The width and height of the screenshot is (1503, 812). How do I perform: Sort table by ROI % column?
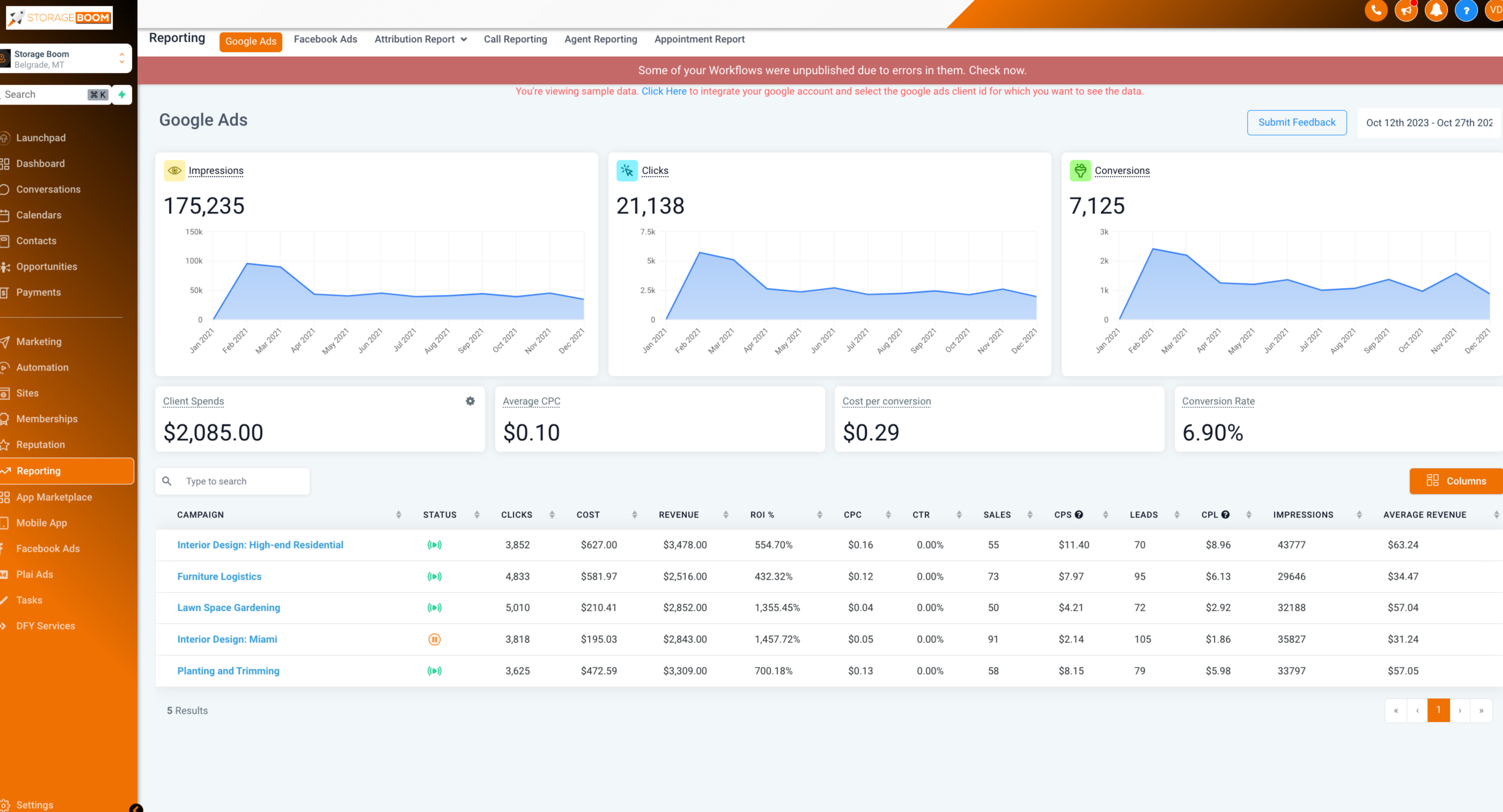click(x=820, y=514)
